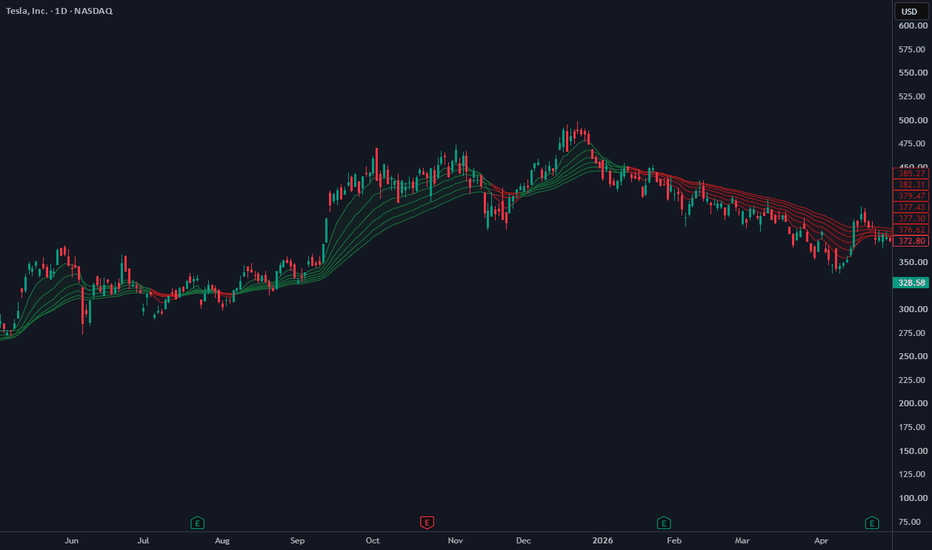Click the Nov label on time axis

[x=455, y=540]
